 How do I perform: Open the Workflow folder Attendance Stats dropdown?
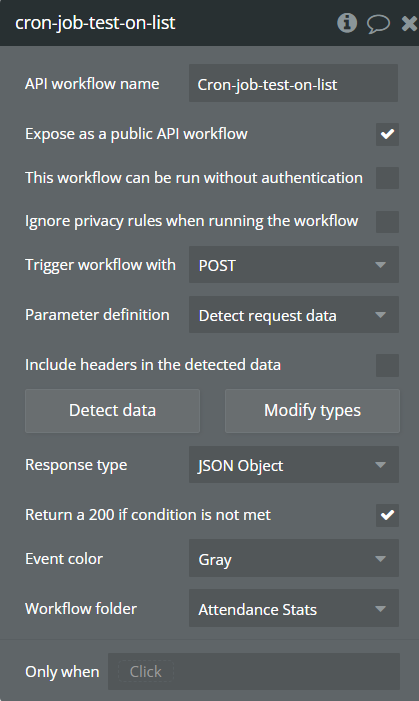294,608
